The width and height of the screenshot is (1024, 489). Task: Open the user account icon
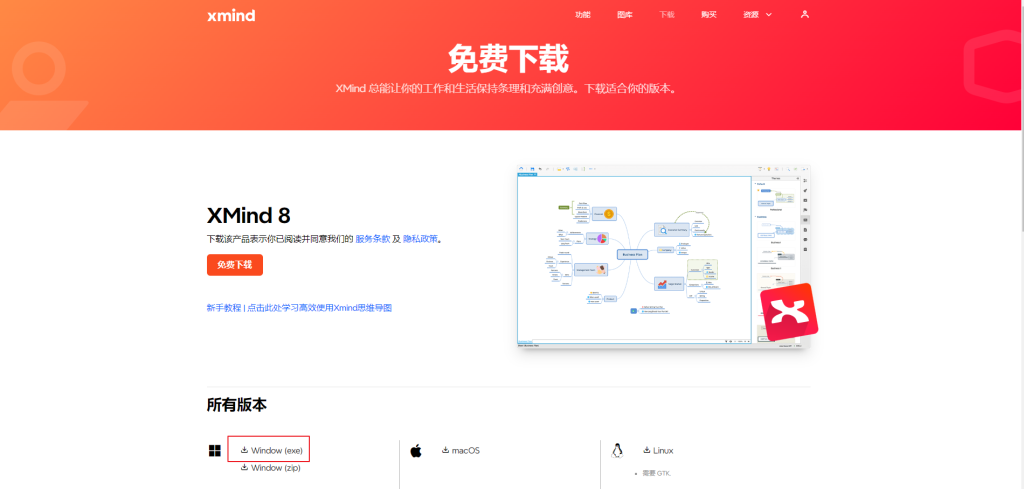click(x=805, y=14)
